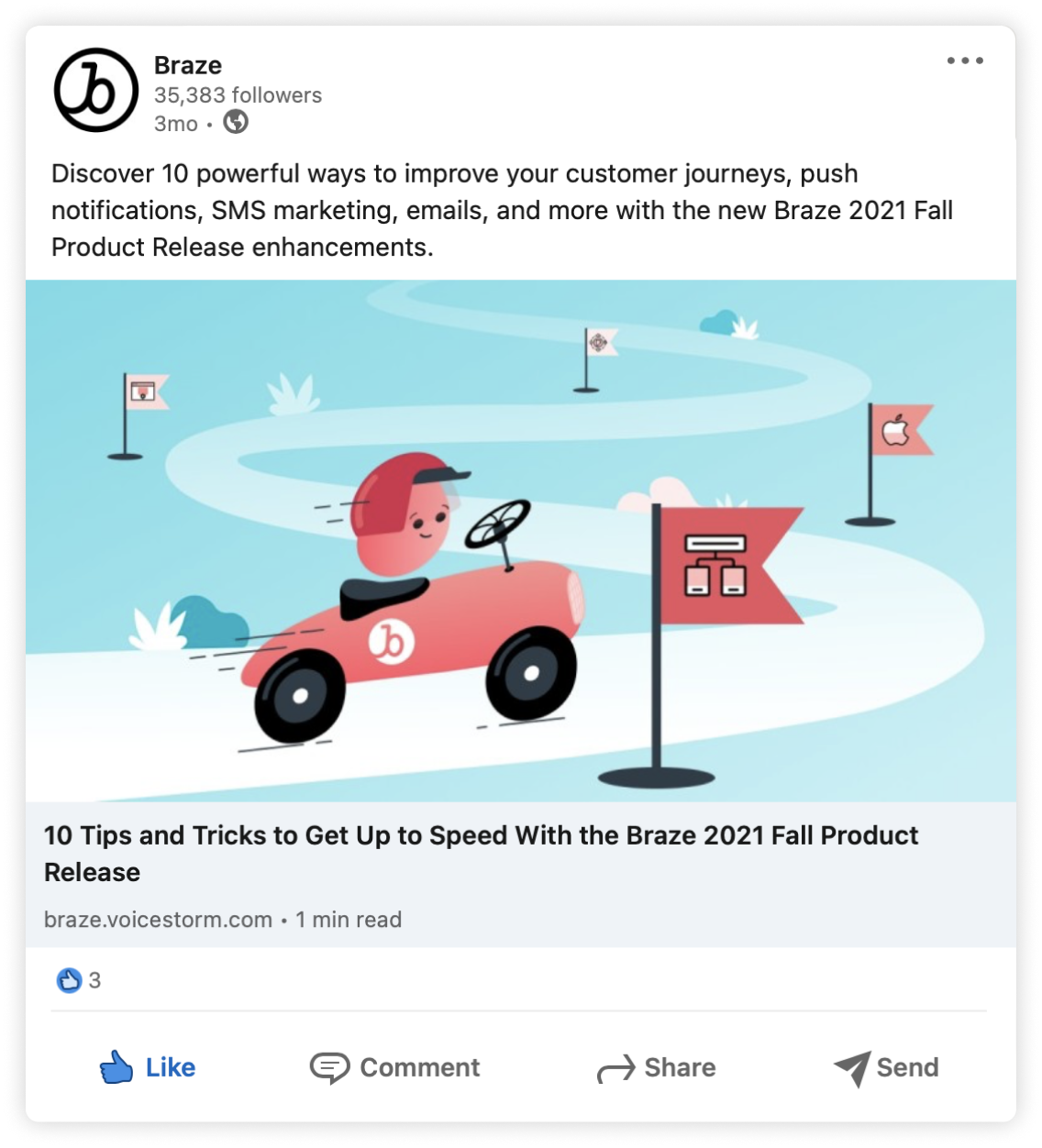Image resolution: width=1042 pixels, height=1148 pixels.
Task: Open the blue like reaction icon
Action: tap(69, 981)
